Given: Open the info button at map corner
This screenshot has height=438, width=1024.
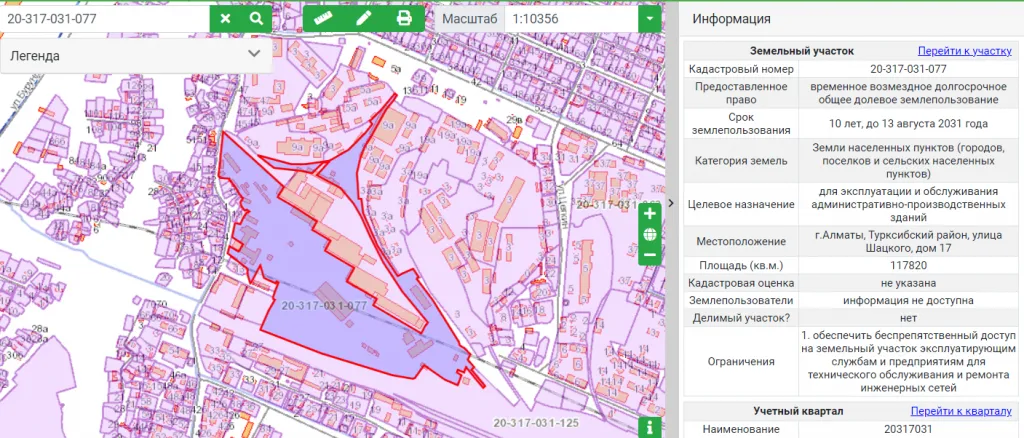Looking at the screenshot, I should (x=651, y=427).
